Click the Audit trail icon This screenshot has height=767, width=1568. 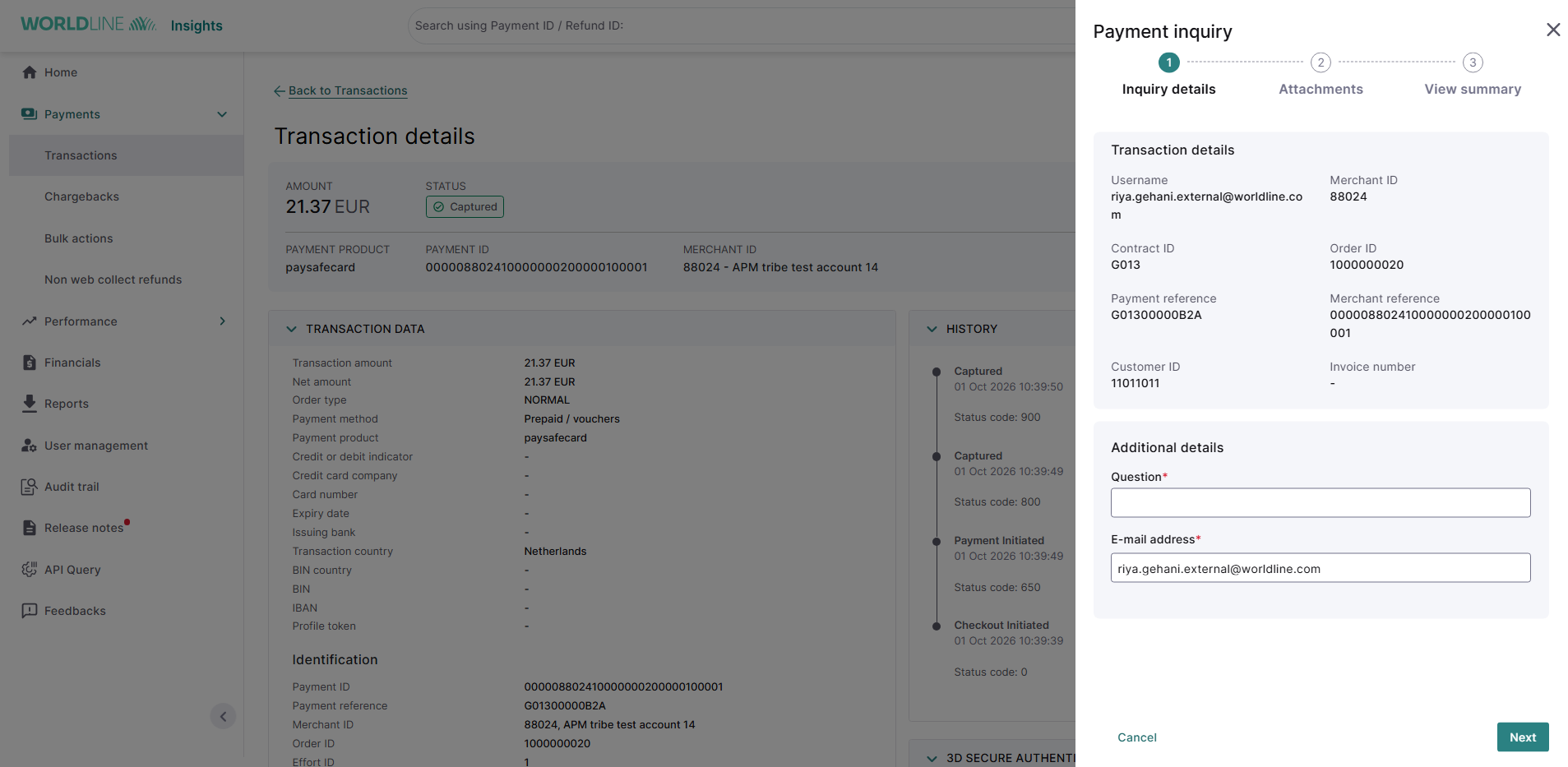tap(30, 487)
